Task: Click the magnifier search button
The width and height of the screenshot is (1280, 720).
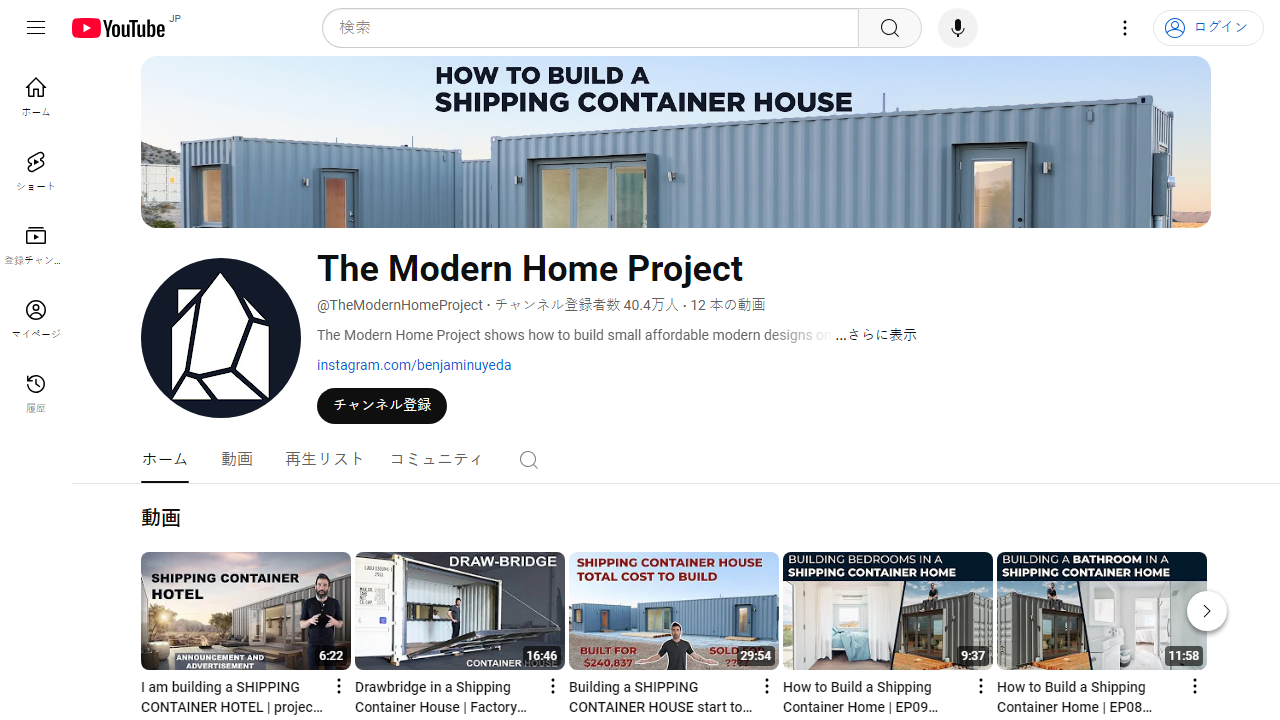Action: pyautogui.click(x=890, y=28)
